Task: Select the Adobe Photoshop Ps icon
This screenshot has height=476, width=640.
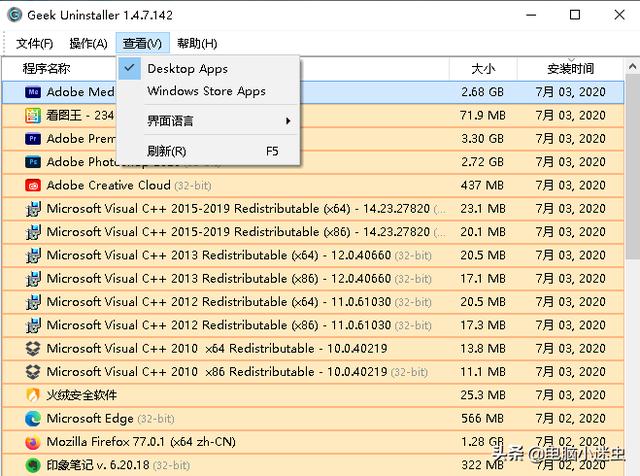Action: [33, 162]
